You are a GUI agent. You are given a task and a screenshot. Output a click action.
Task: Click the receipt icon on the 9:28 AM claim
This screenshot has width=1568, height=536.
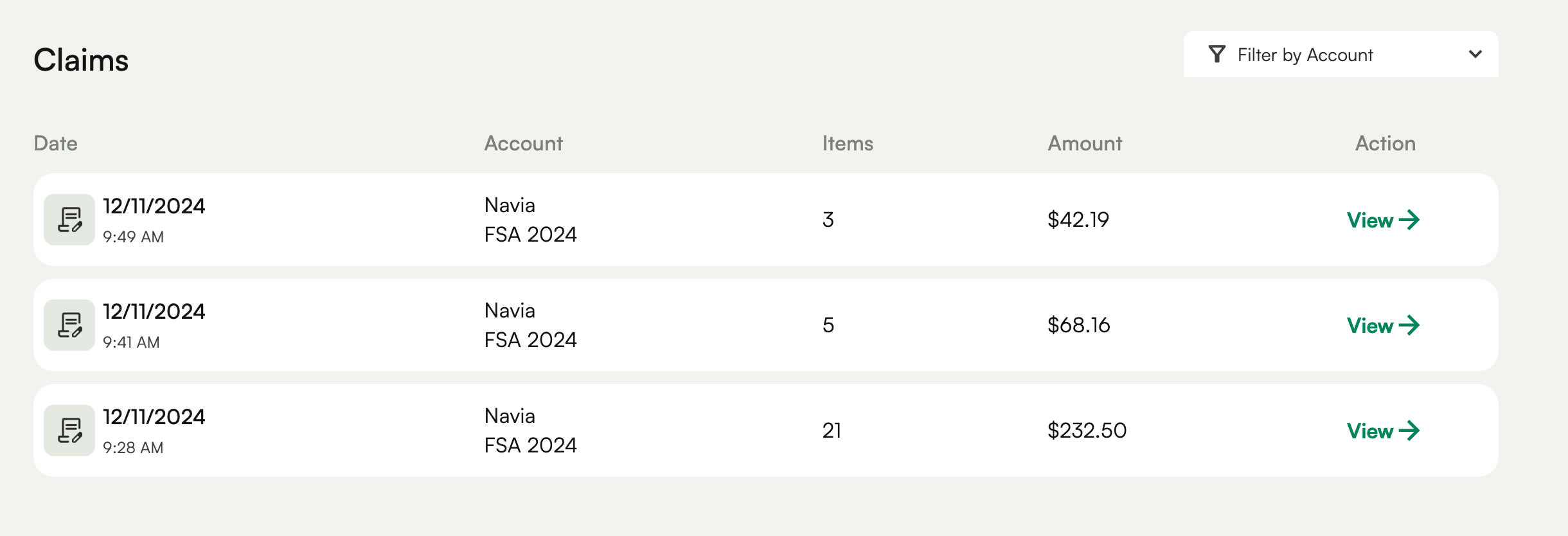[69, 431]
